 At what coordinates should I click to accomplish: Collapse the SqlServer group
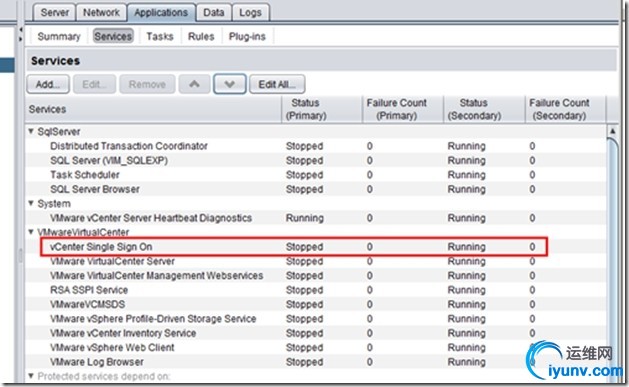[x=31, y=131]
